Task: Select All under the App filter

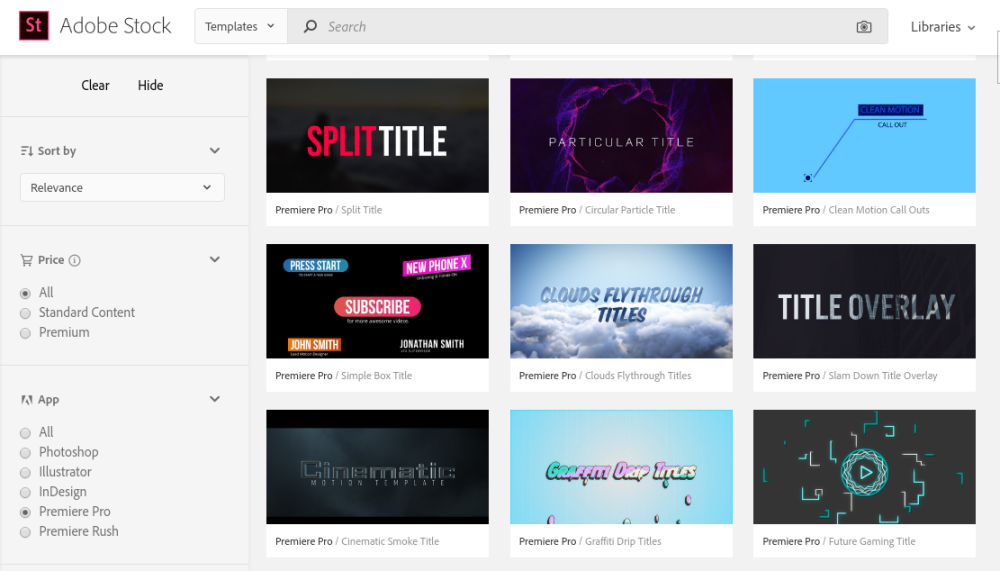Action: point(26,433)
